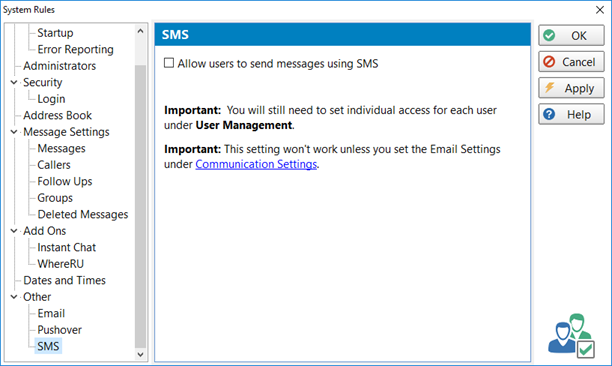Open the Groups settings

pos(55,198)
